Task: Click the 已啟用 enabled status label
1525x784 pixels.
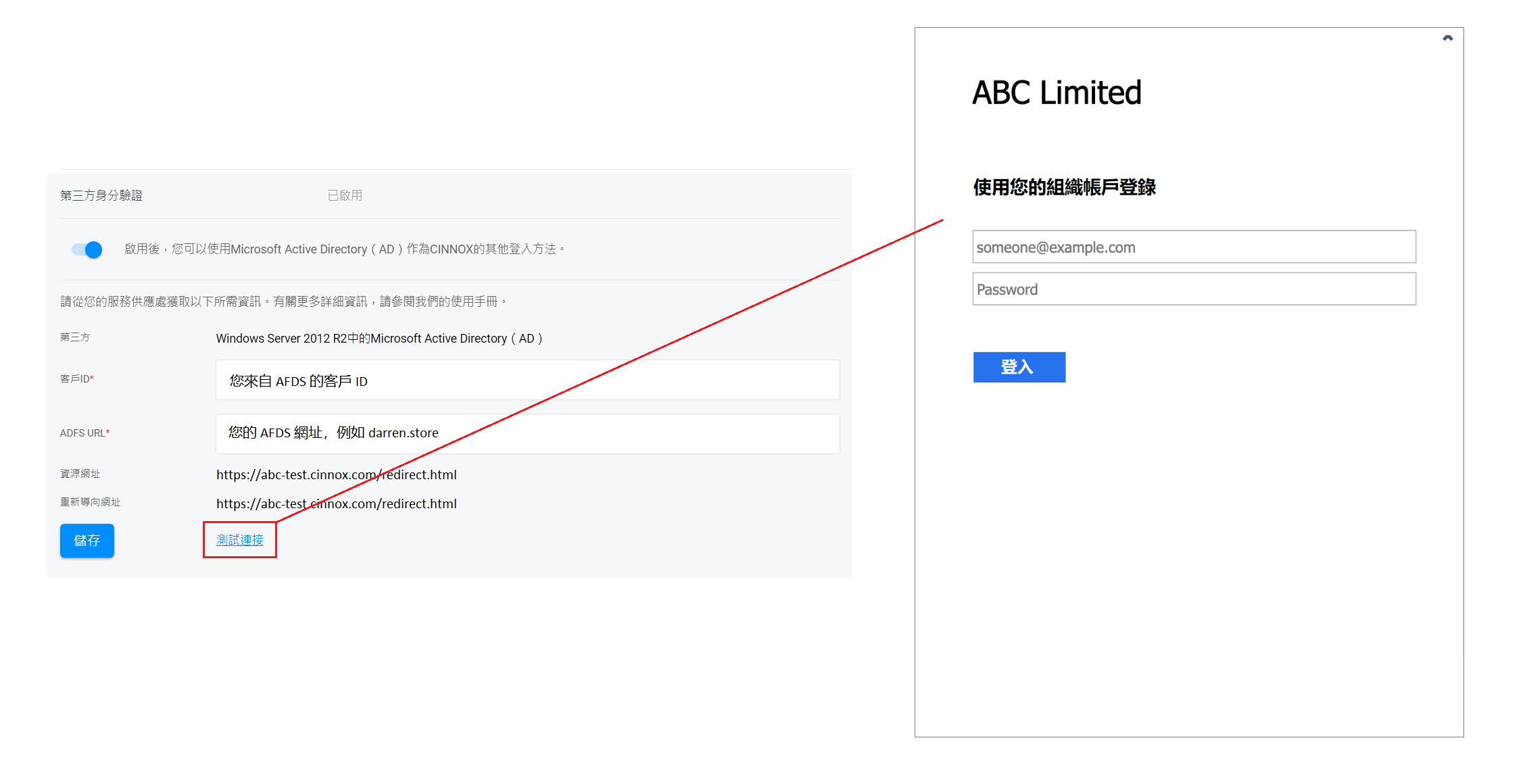Action: click(x=345, y=196)
